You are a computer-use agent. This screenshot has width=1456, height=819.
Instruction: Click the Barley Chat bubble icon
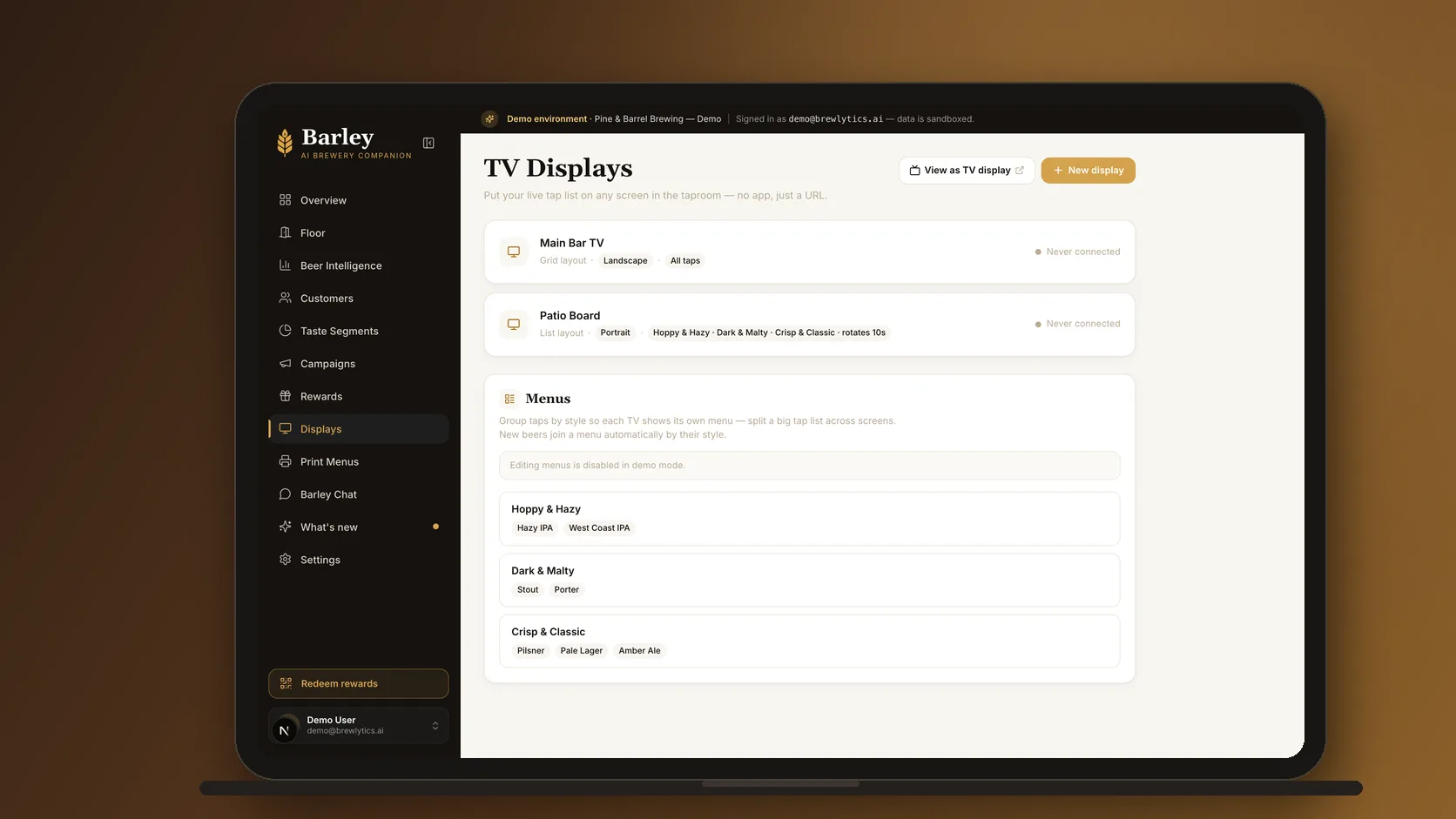pyautogui.click(x=285, y=494)
